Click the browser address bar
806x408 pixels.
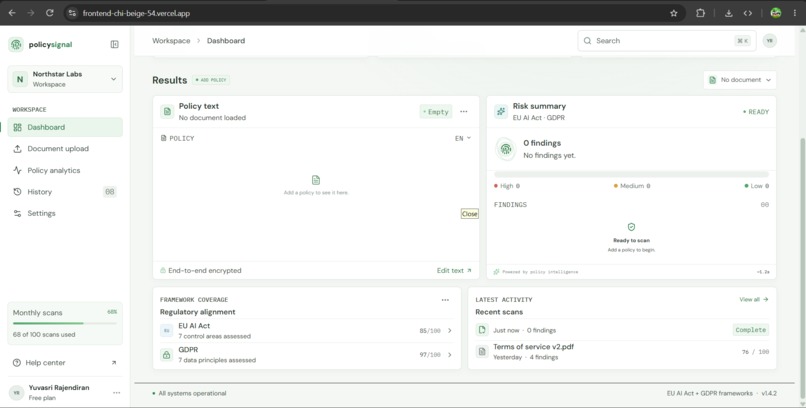(374, 13)
